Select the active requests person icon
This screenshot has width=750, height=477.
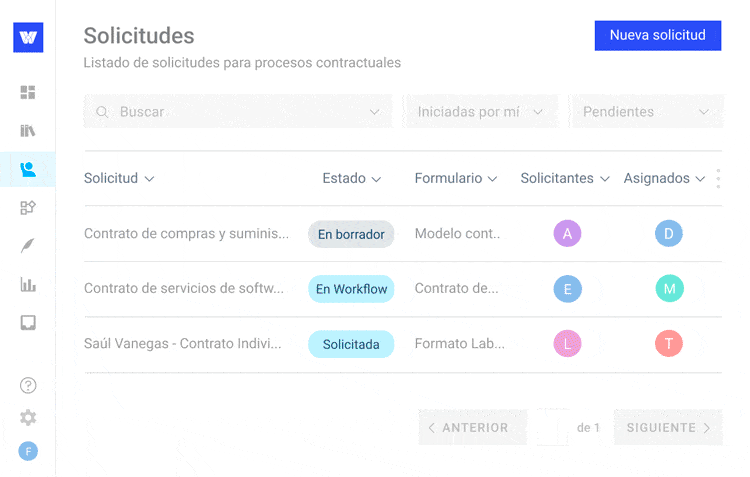(28, 169)
